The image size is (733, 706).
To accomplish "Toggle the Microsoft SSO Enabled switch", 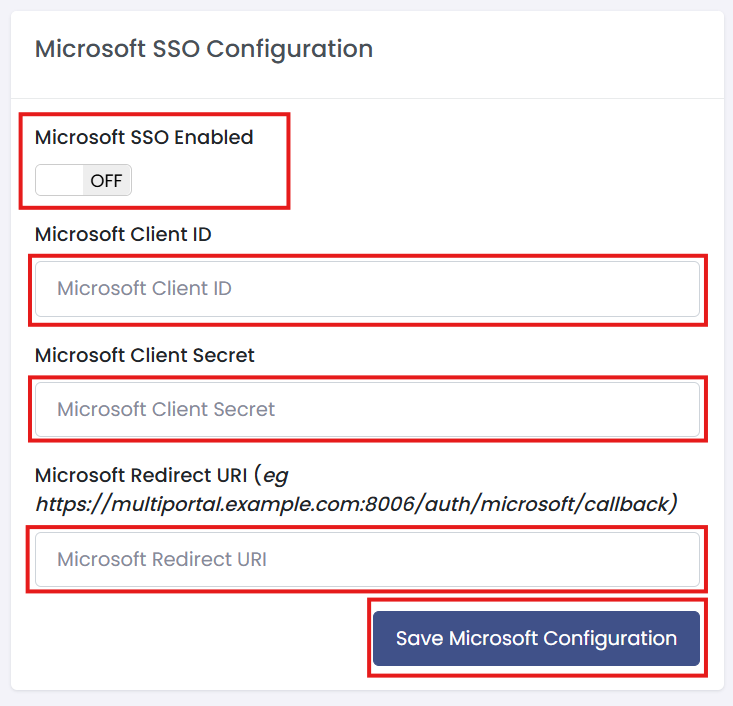I will [x=83, y=180].
